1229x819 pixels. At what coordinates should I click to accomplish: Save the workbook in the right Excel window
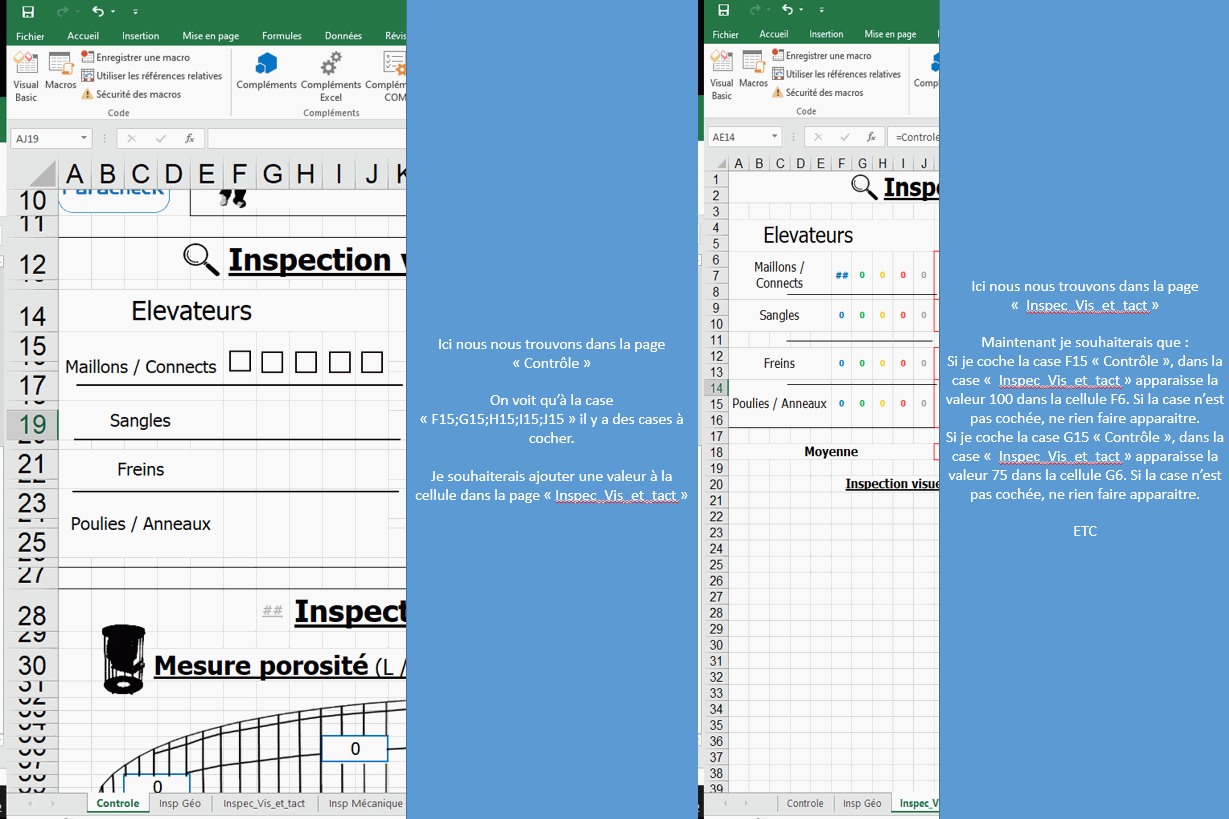pyautogui.click(x=724, y=10)
